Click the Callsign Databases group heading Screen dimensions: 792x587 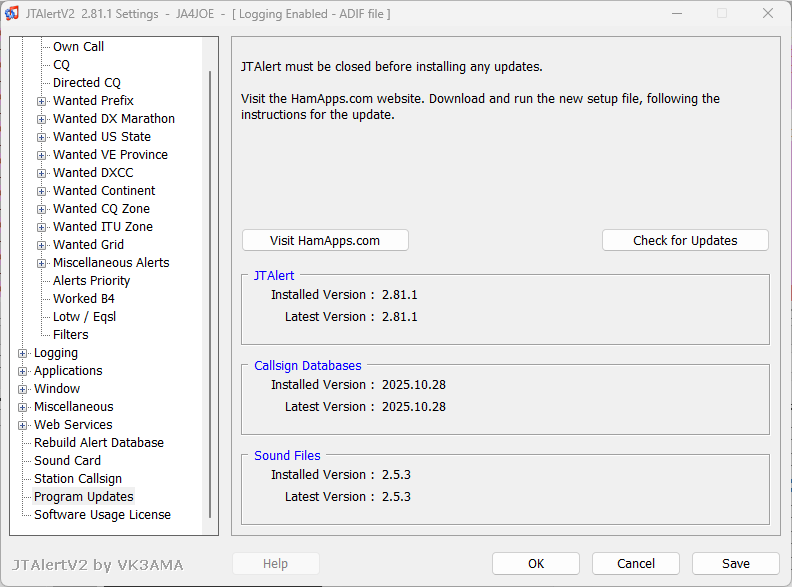308,366
